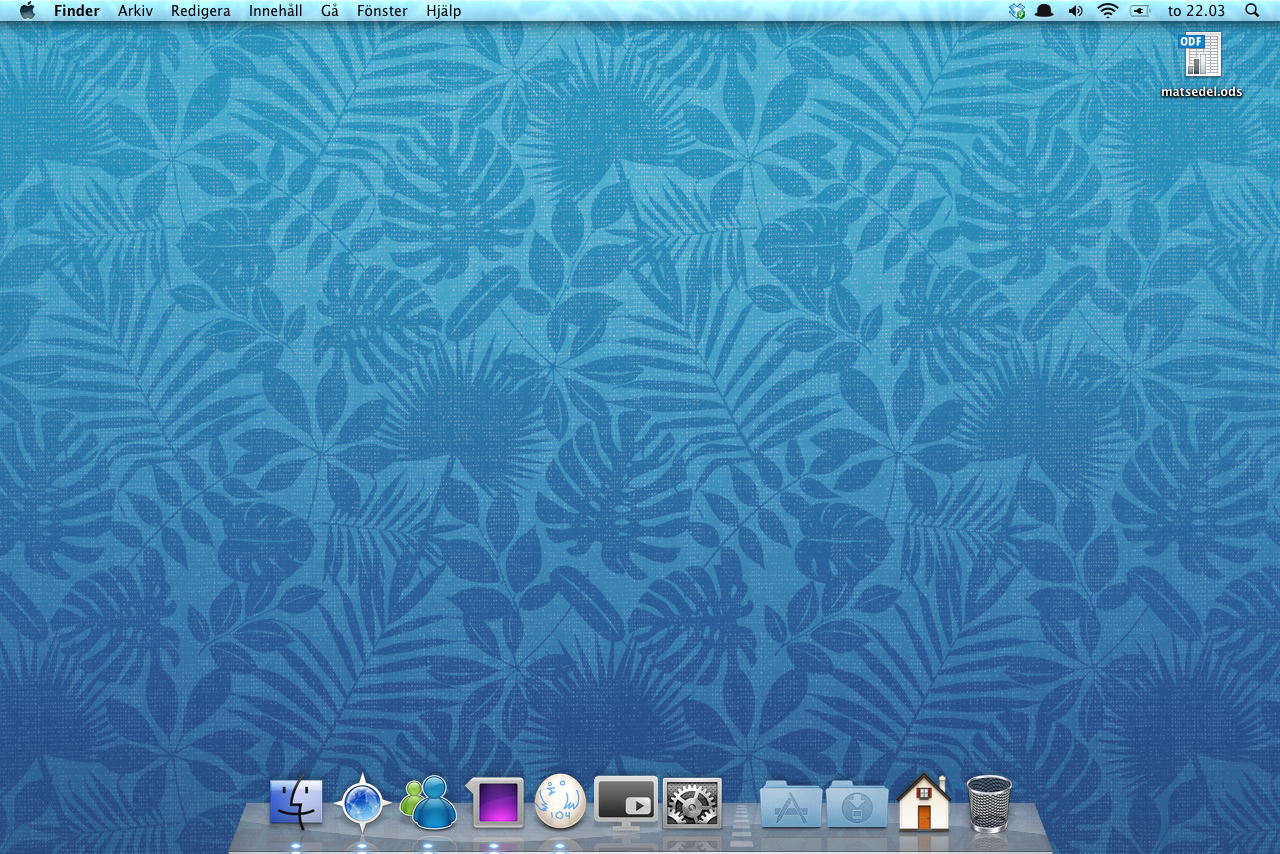Open the volume control in menu bar
Image resolution: width=1280 pixels, height=854 pixels.
point(1076,11)
